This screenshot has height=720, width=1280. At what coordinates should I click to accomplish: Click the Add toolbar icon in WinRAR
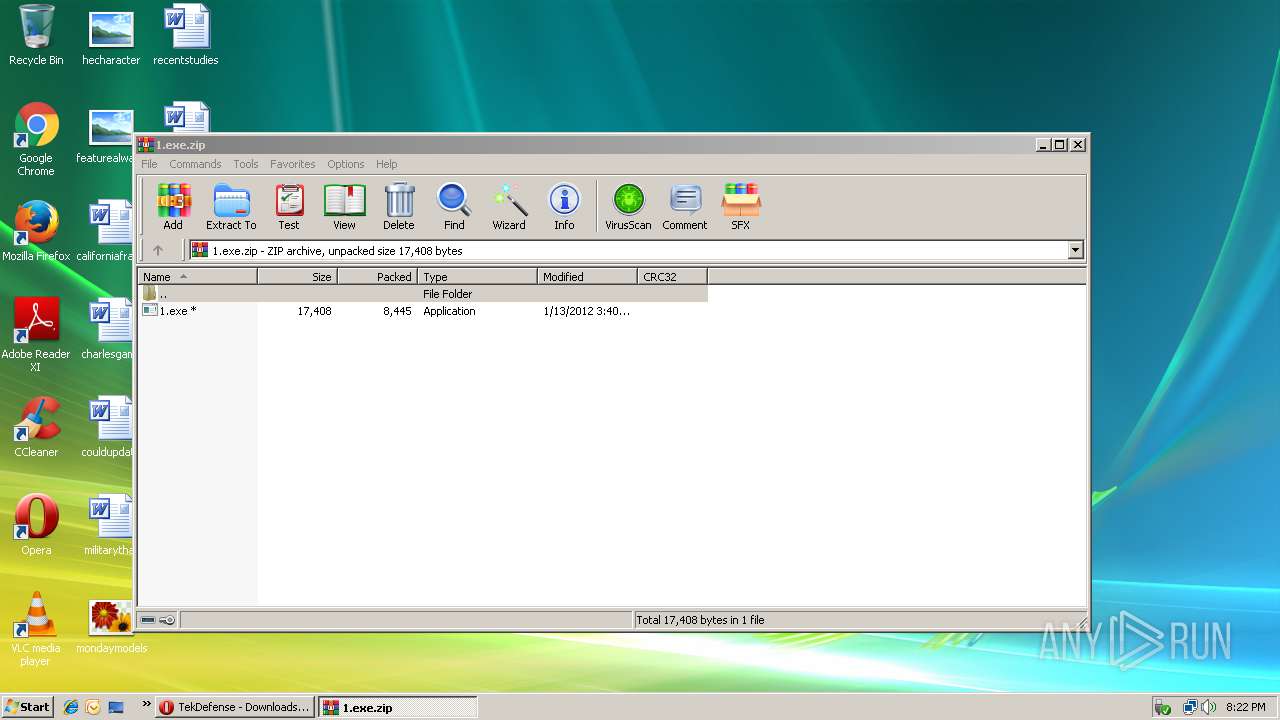(173, 207)
